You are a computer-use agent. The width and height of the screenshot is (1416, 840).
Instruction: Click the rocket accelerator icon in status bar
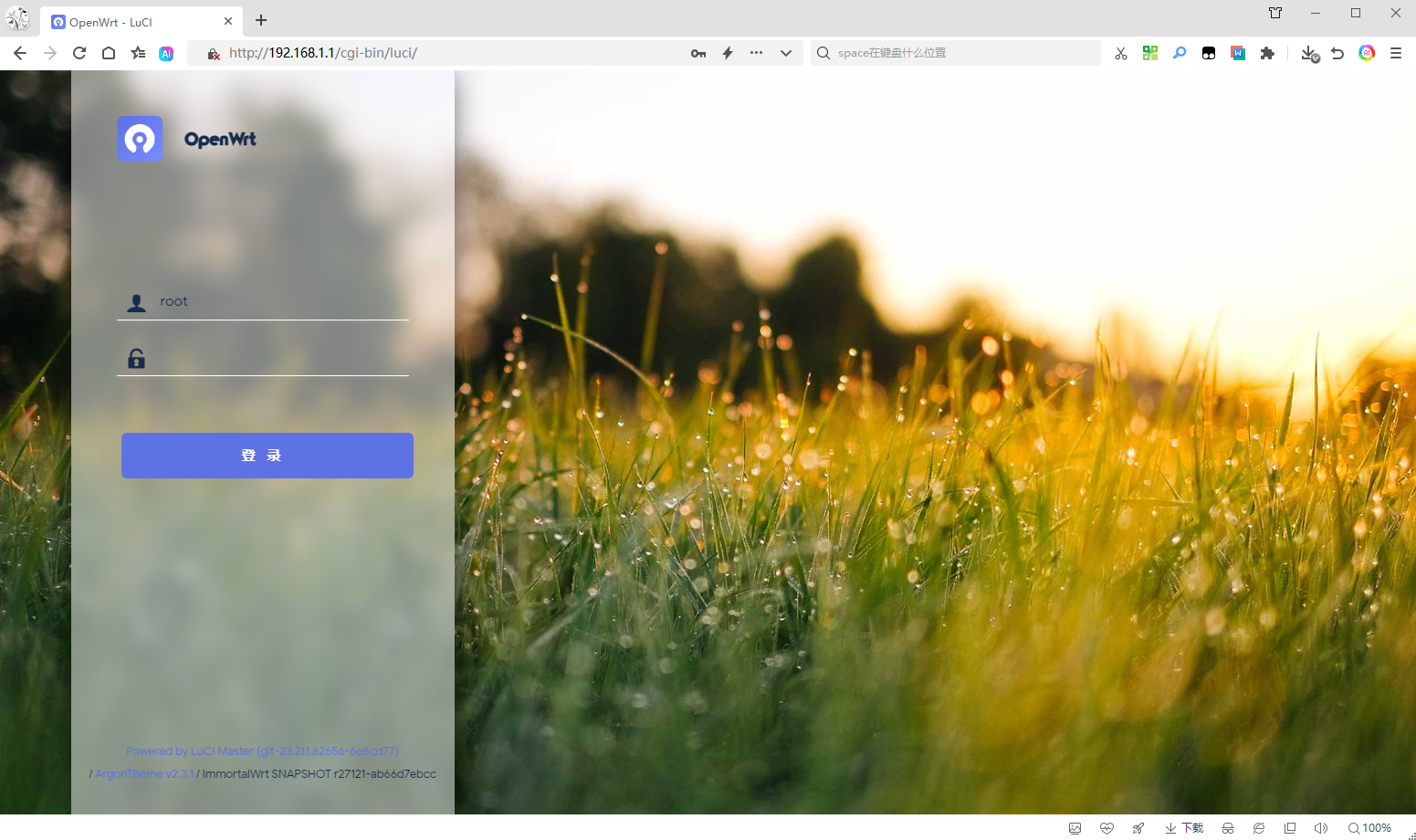(1138, 828)
